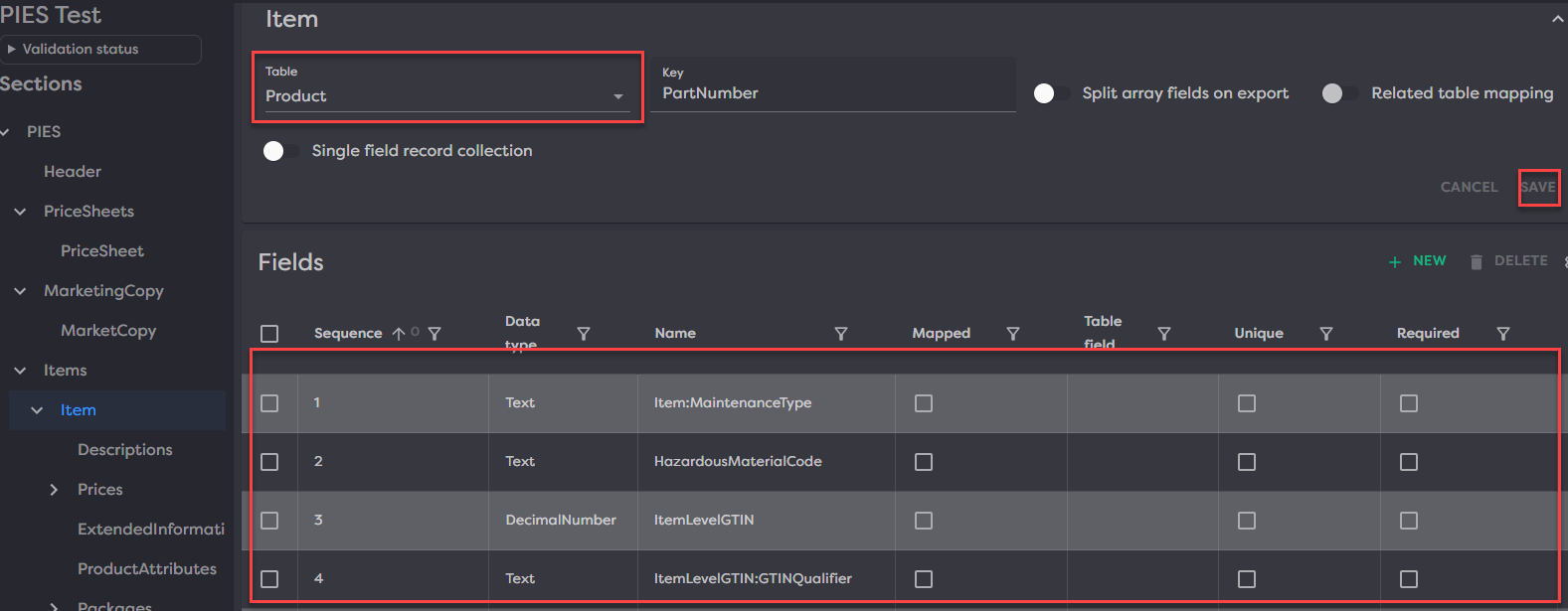Click the Name column filter icon
Image resolution: width=1568 pixels, height=611 pixels.
pos(841,334)
